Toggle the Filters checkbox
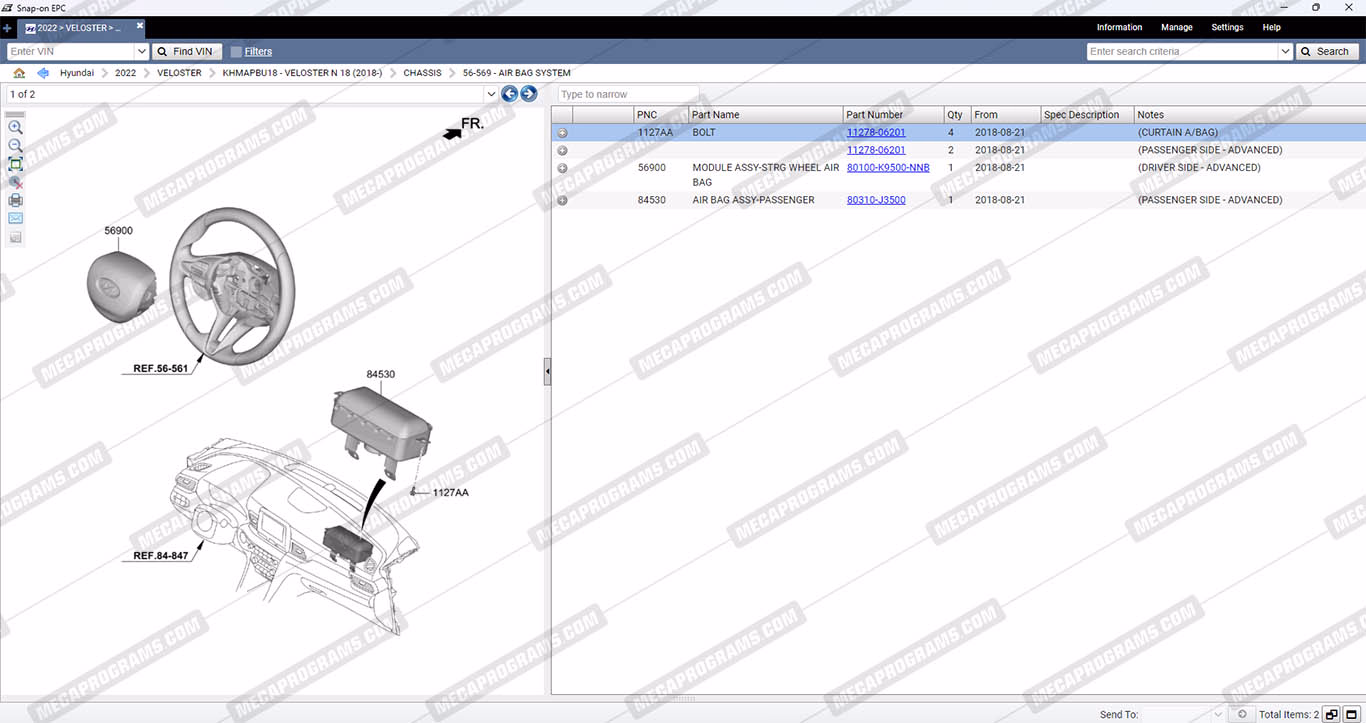Viewport: 1366px width, 723px height. click(236, 52)
